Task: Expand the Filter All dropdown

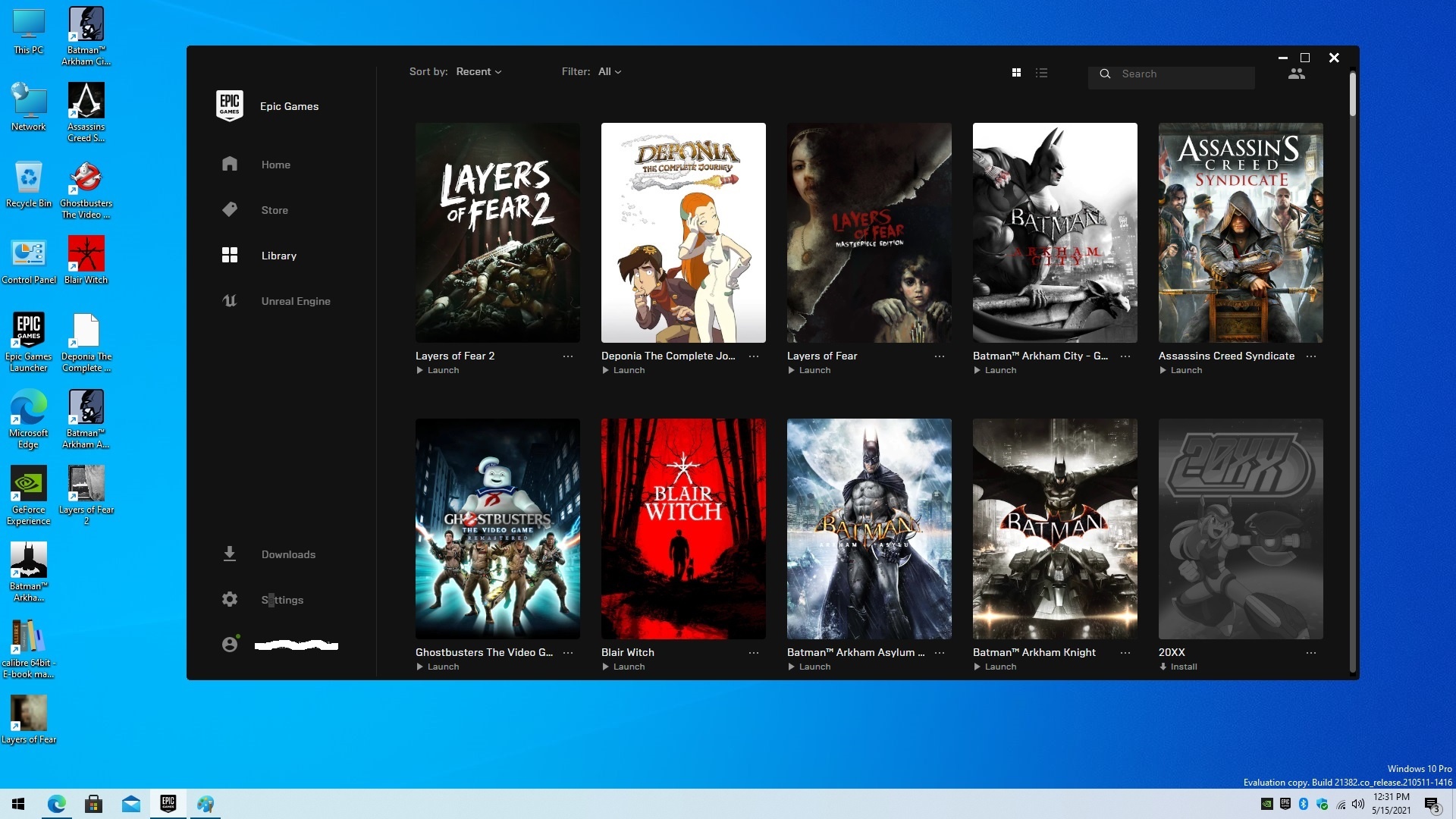Action: pos(609,72)
